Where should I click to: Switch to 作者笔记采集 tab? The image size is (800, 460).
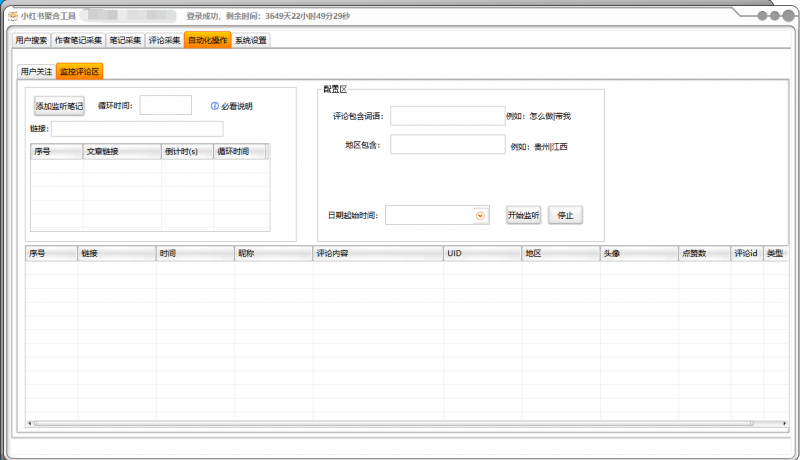click(x=78, y=40)
